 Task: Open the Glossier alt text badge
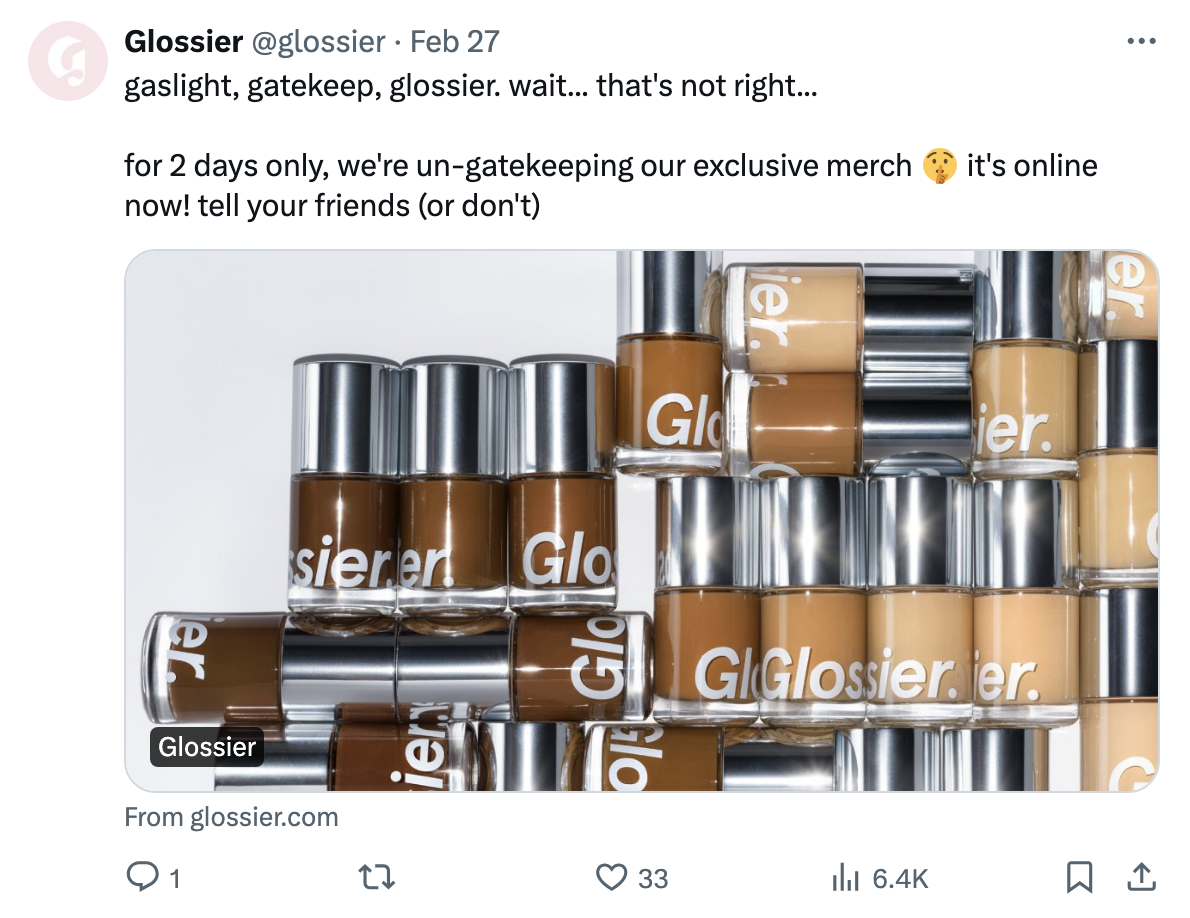[205, 746]
